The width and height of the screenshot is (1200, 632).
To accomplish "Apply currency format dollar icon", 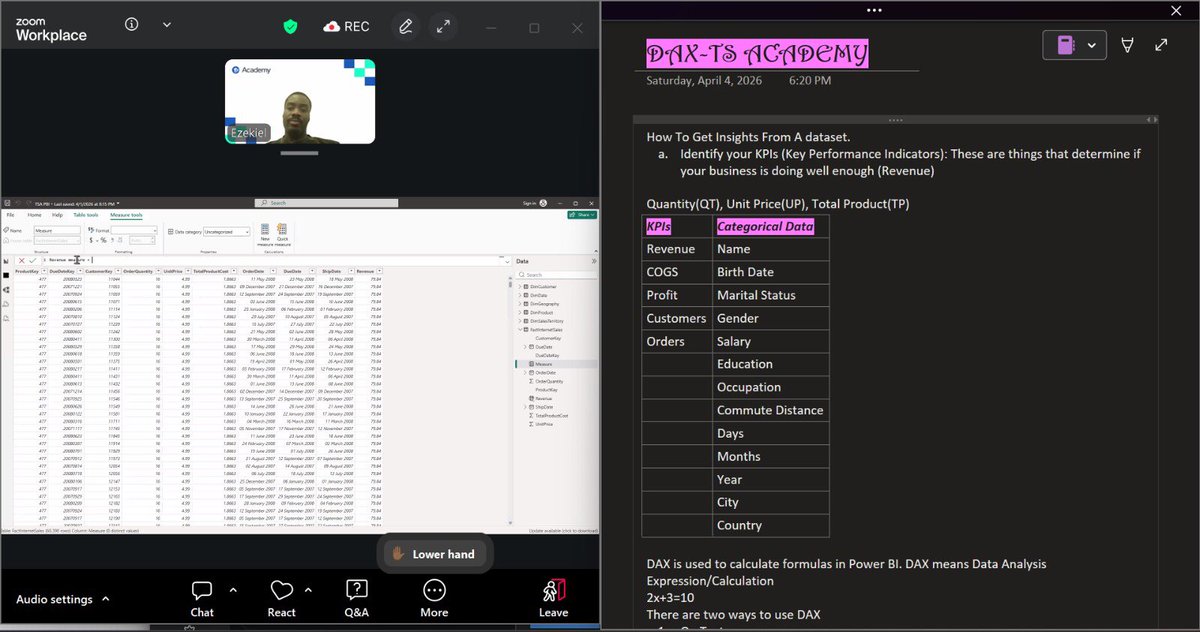I will click(x=91, y=241).
